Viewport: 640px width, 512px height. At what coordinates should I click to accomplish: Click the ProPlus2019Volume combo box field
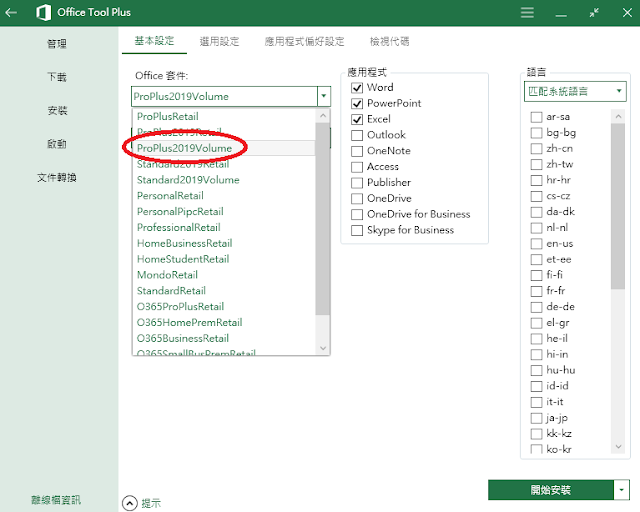pos(225,96)
